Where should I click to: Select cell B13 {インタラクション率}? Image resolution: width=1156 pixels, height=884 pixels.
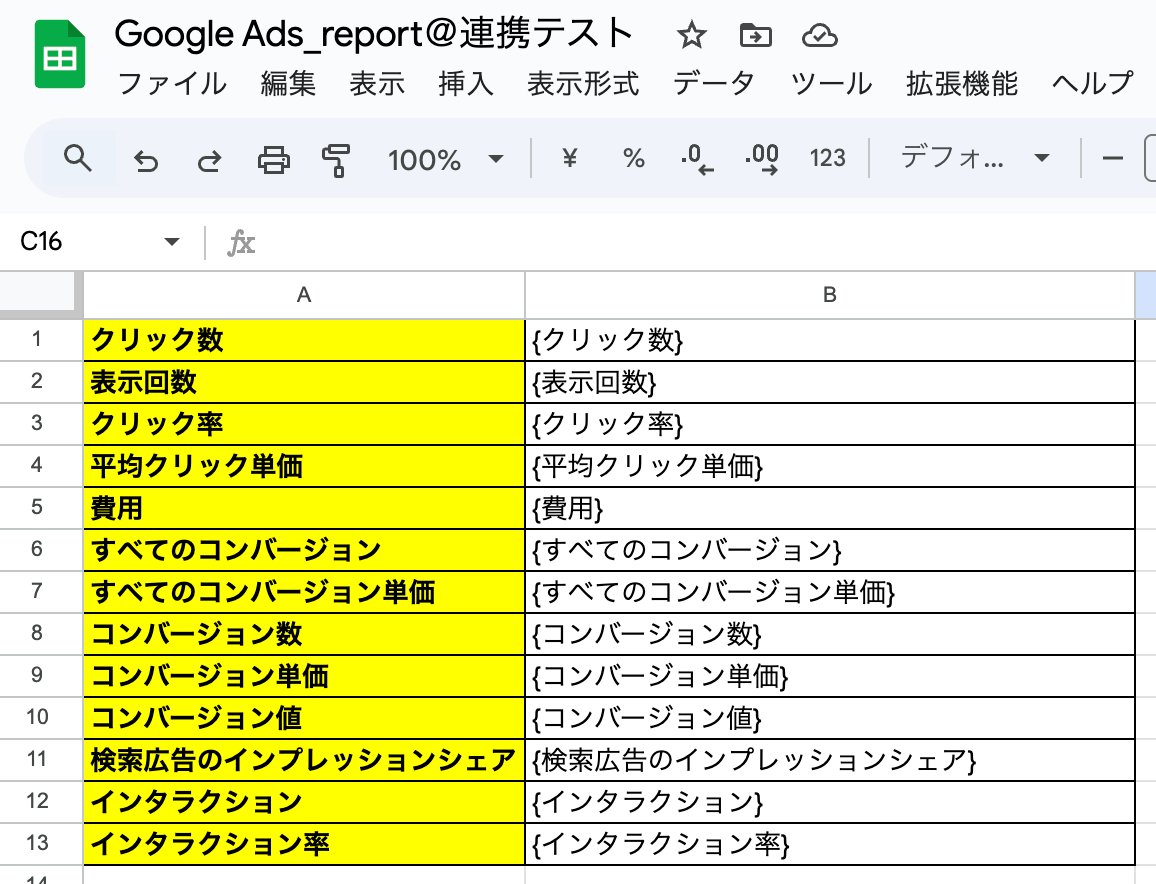[829, 844]
